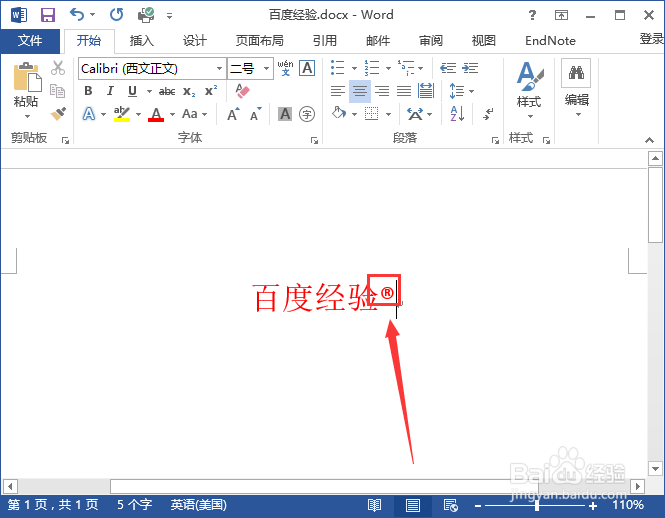This screenshot has height=518, width=665.
Task: Copy using the clipboard copy icon
Action: [57, 90]
